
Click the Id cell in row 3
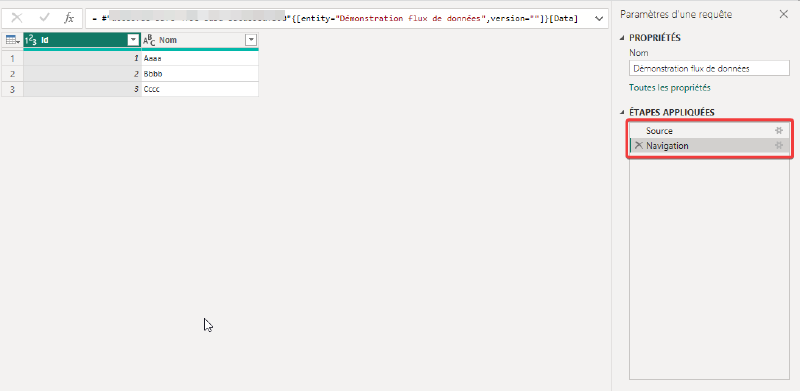click(x=82, y=89)
